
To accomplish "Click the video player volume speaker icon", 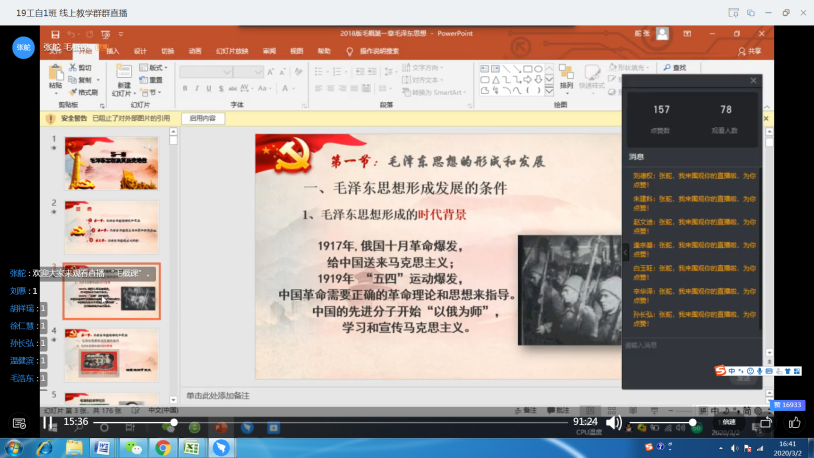I will (614, 422).
